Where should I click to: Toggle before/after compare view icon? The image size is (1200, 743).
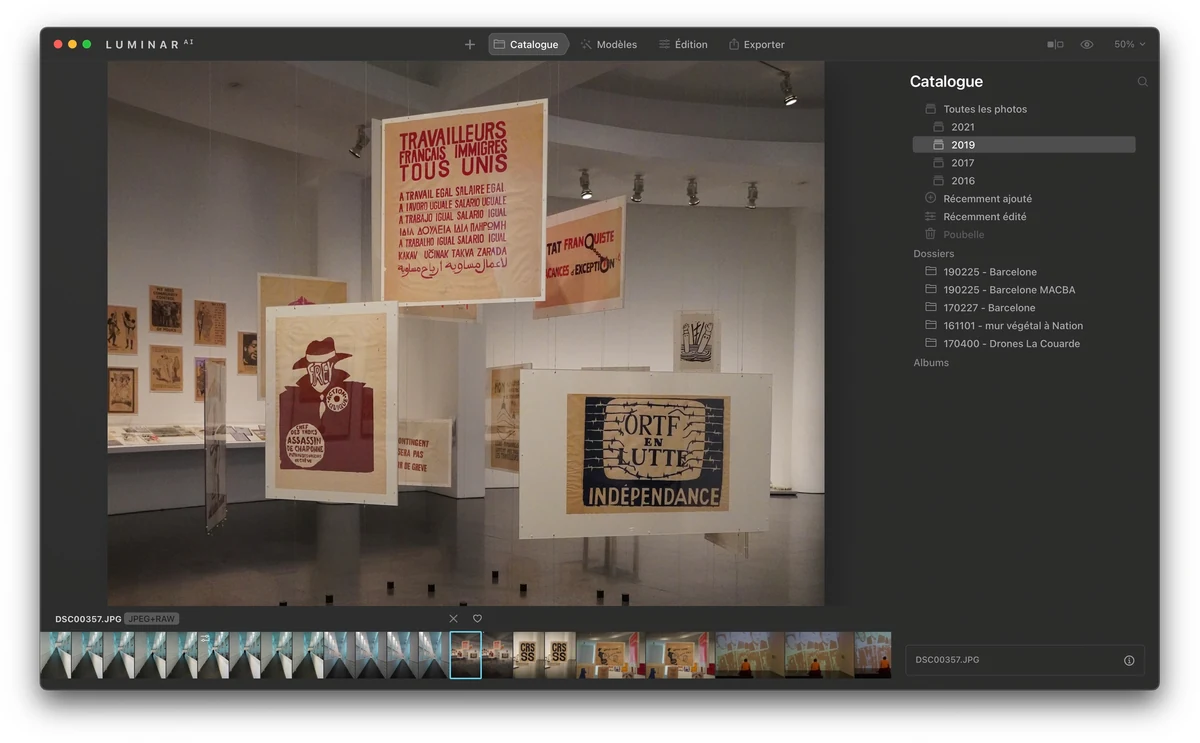1055,44
